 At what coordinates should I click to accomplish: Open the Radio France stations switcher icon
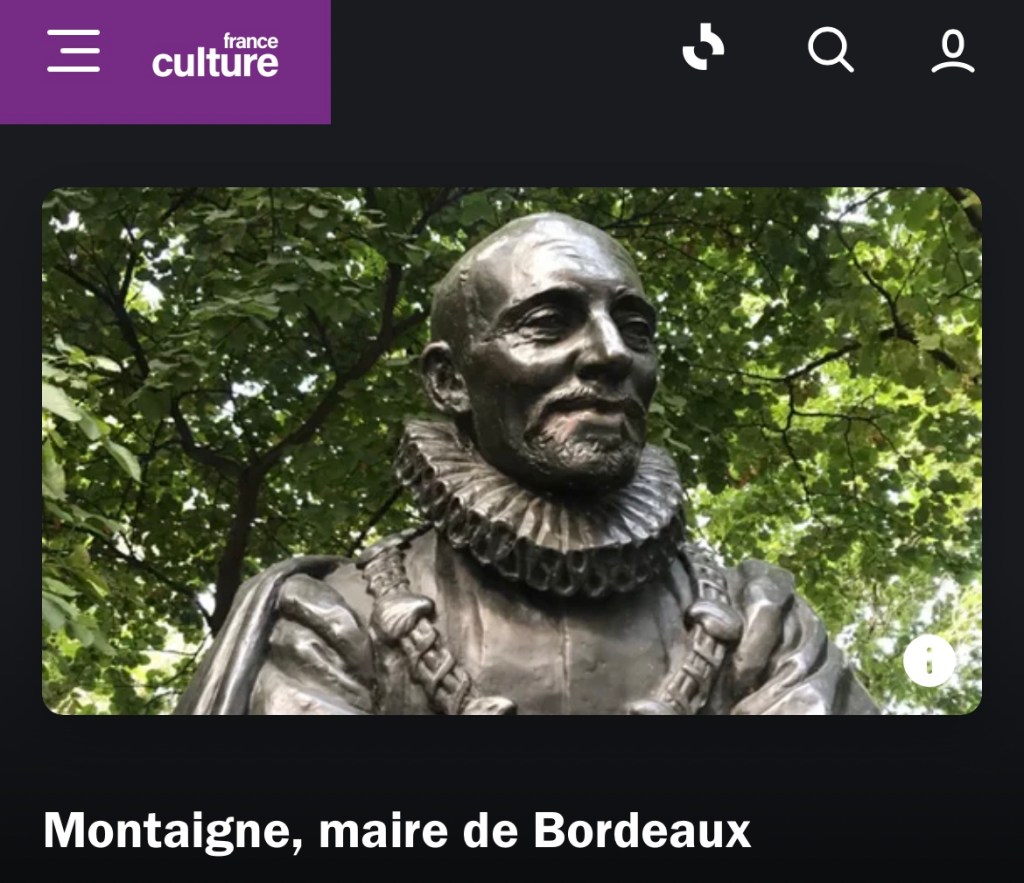coord(703,47)
